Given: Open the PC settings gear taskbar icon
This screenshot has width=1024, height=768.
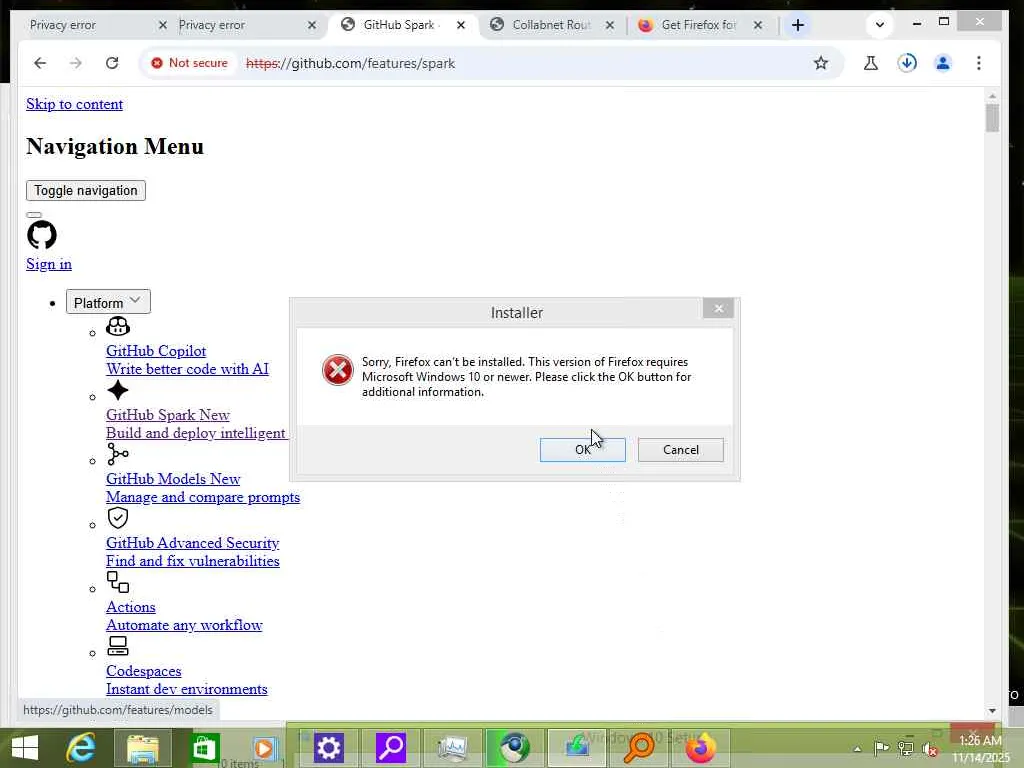Looking at the screenshot, I should (328, 748).
